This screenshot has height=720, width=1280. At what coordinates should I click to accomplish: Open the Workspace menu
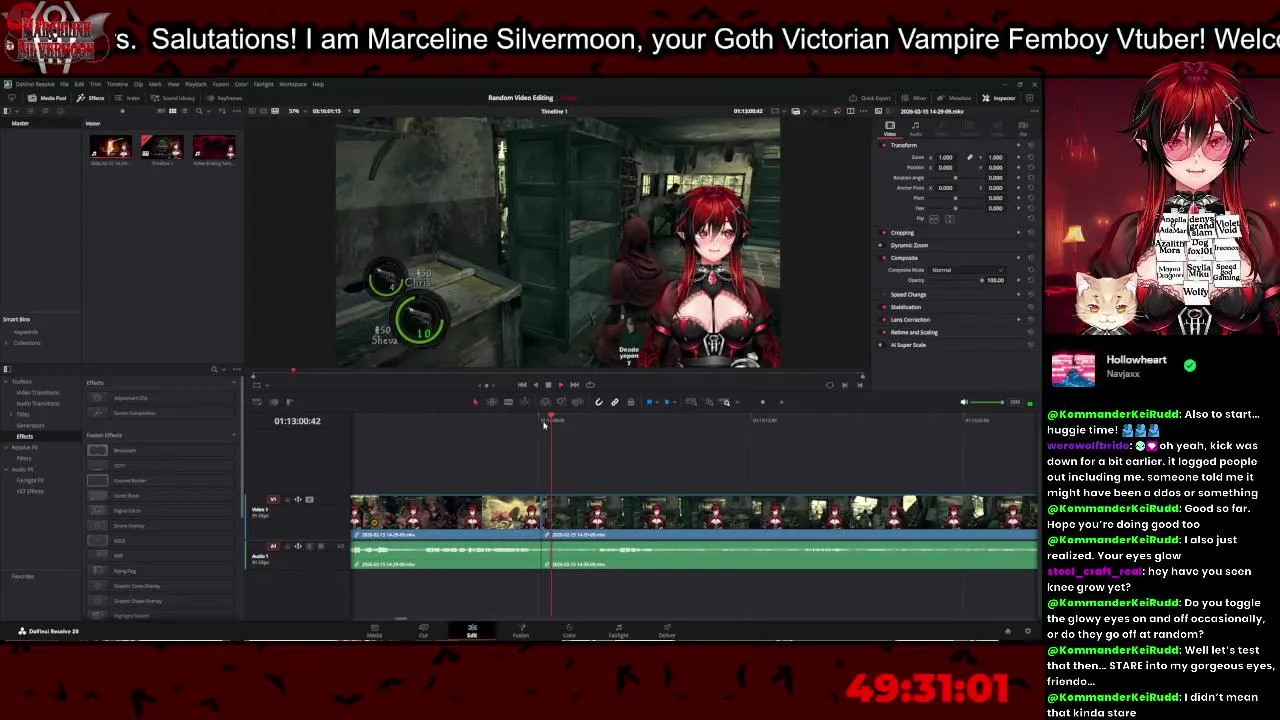[293, 84]
